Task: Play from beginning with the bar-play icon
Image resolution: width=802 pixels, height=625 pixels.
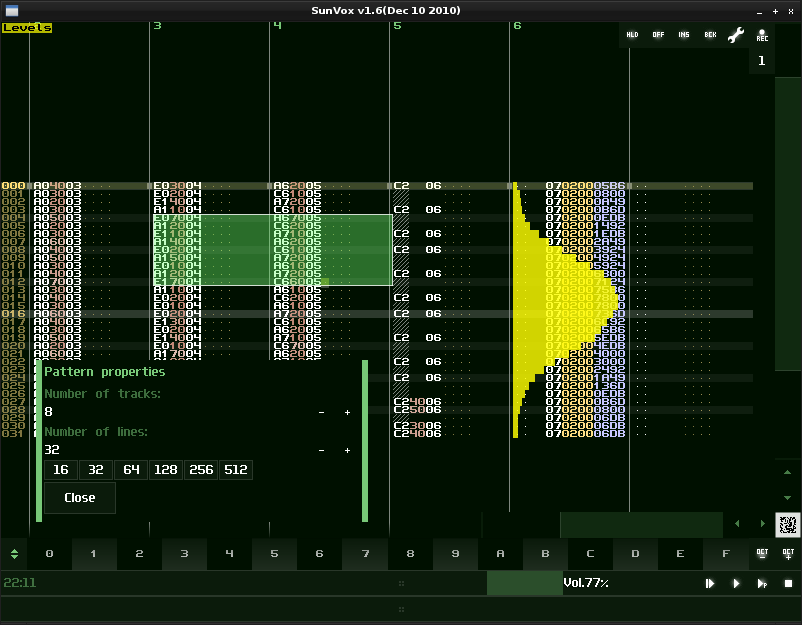Action: (710, 584)
